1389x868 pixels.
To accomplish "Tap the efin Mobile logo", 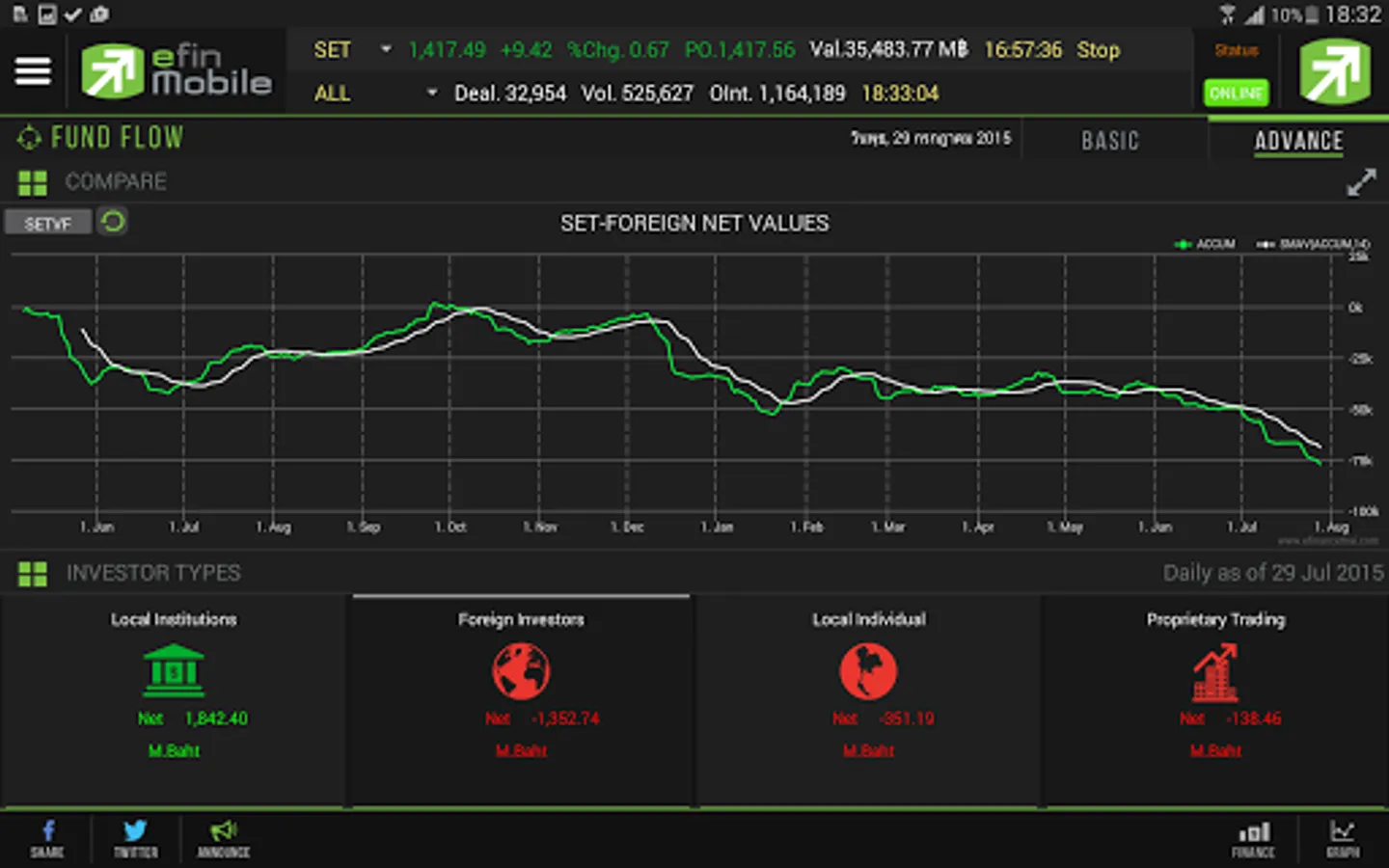I will coord(177,70).
